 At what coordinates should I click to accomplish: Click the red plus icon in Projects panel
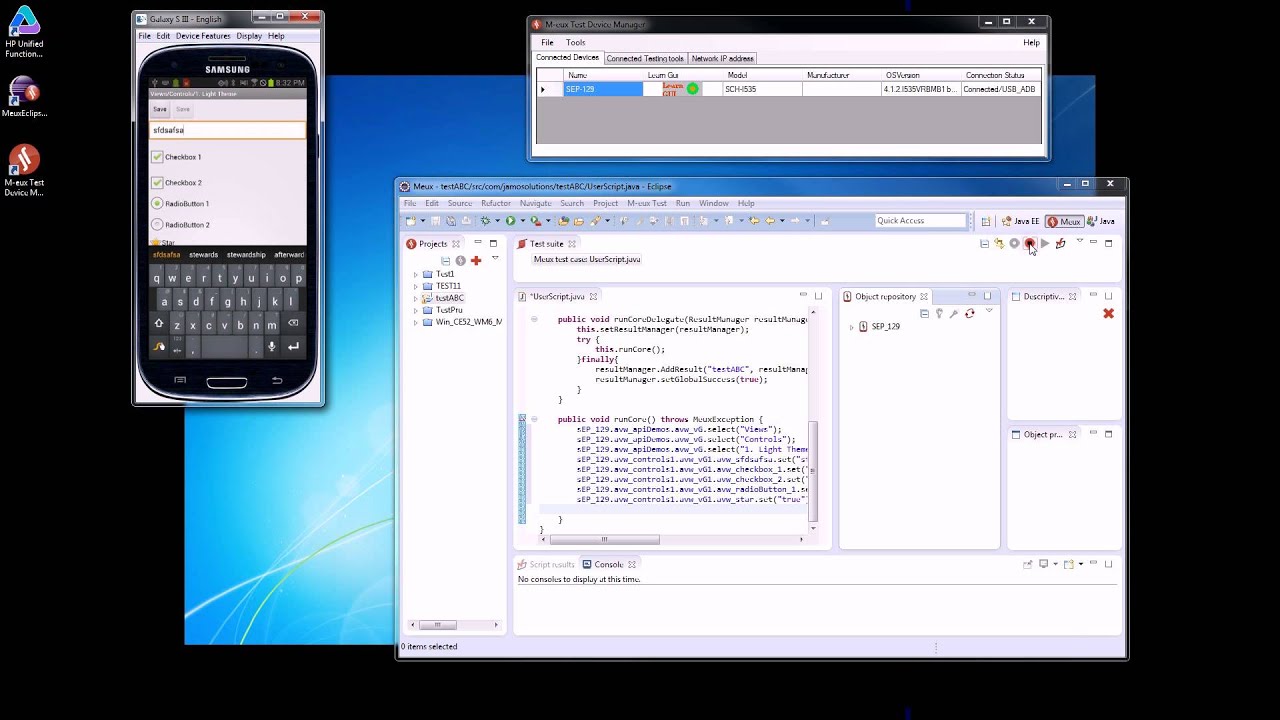coord(476,261)
